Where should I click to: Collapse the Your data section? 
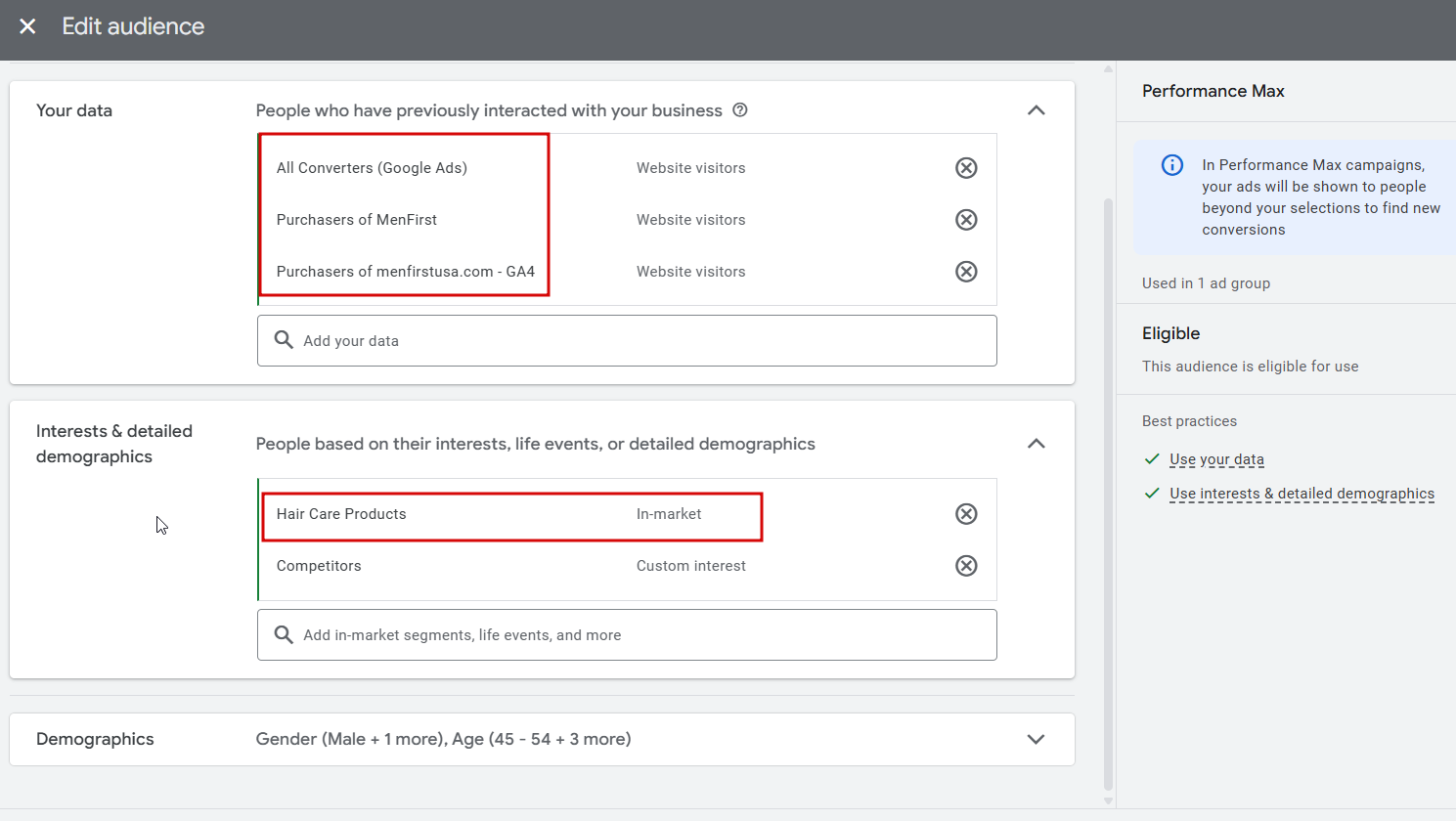coord(1037,110)
